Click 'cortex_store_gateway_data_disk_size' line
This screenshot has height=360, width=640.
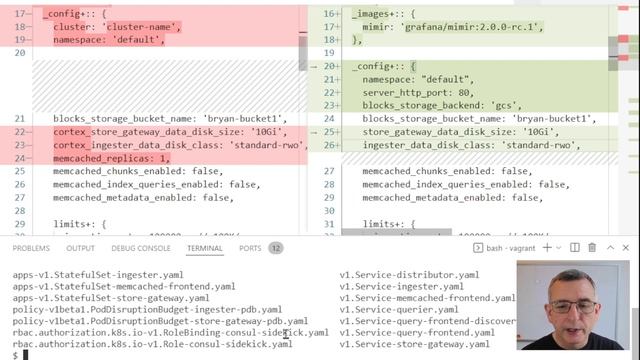[x=170, y=132]
